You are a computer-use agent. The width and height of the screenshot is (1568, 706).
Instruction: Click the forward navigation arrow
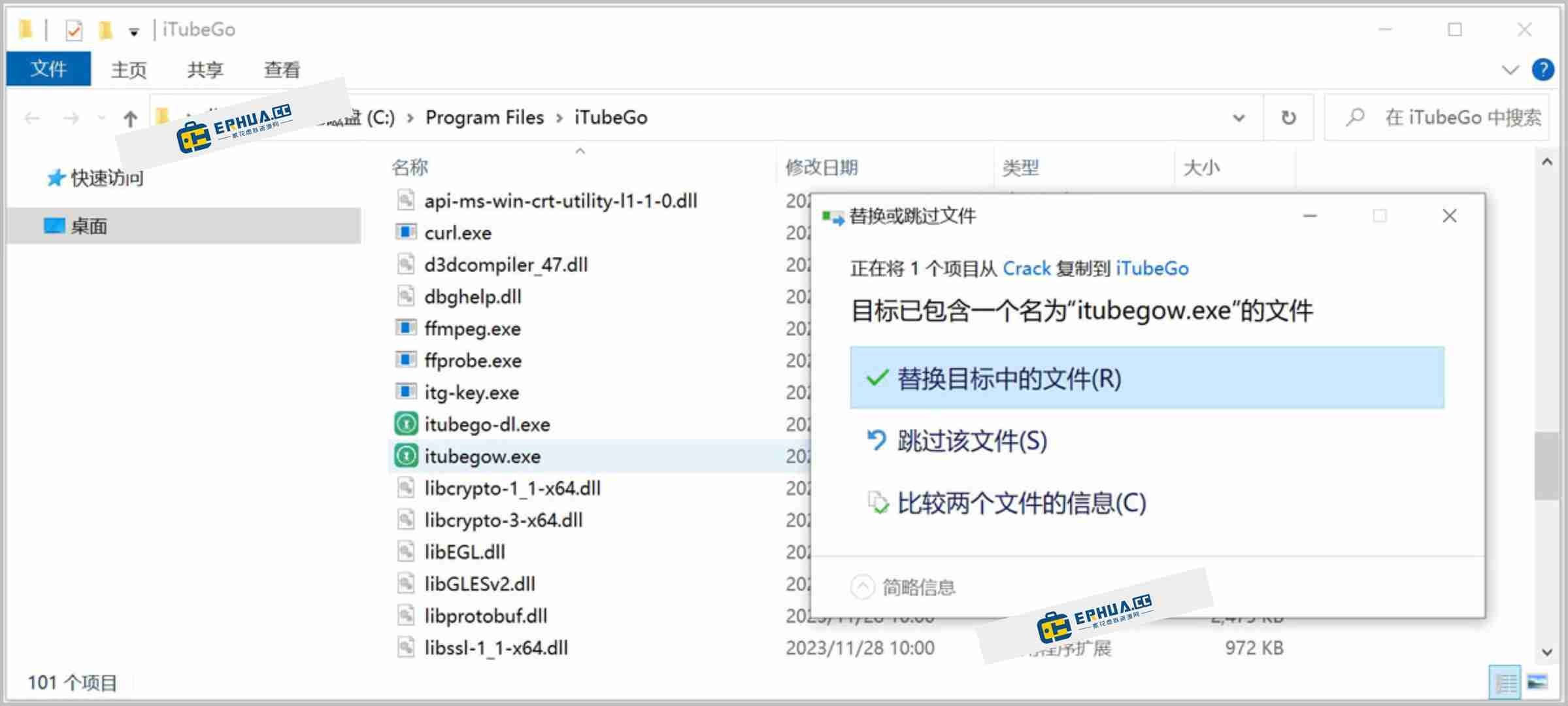[71, 118]
